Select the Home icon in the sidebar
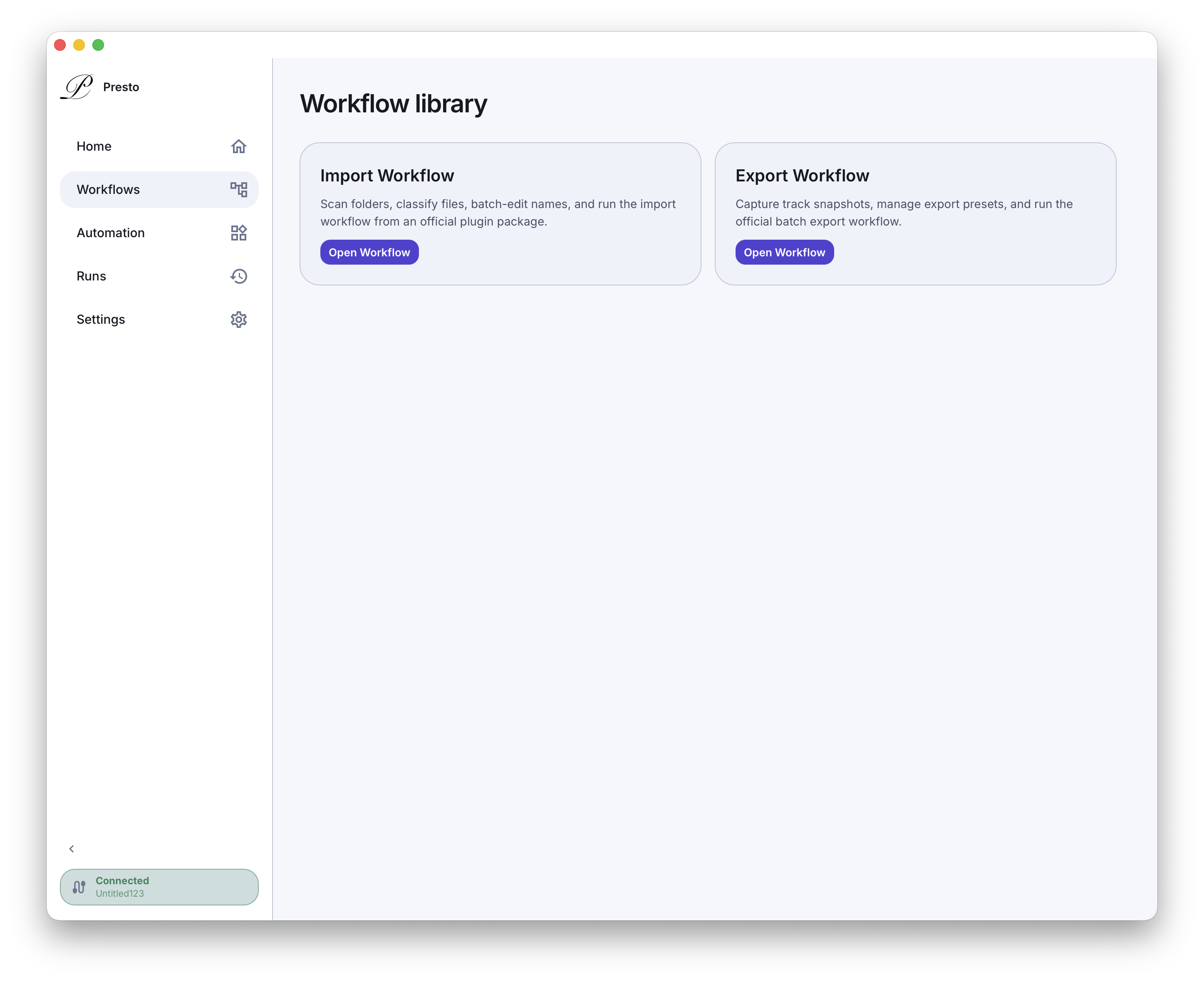 239,146
